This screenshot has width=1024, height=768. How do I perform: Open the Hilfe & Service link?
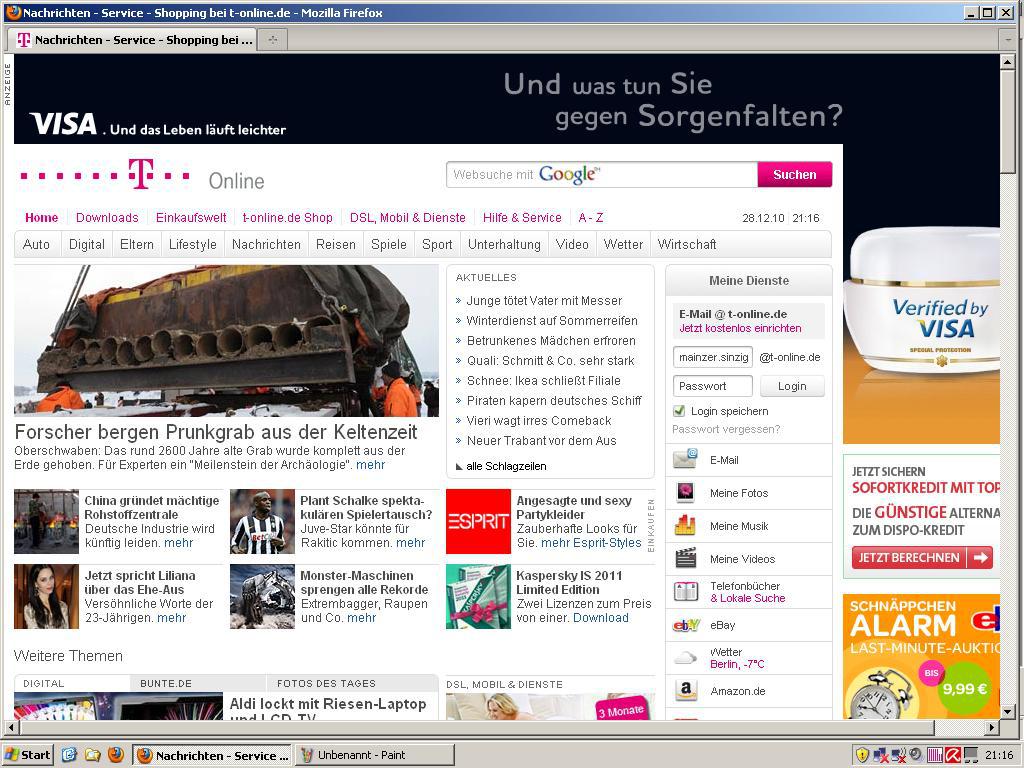pyautogui.click(x=522, y=217)
